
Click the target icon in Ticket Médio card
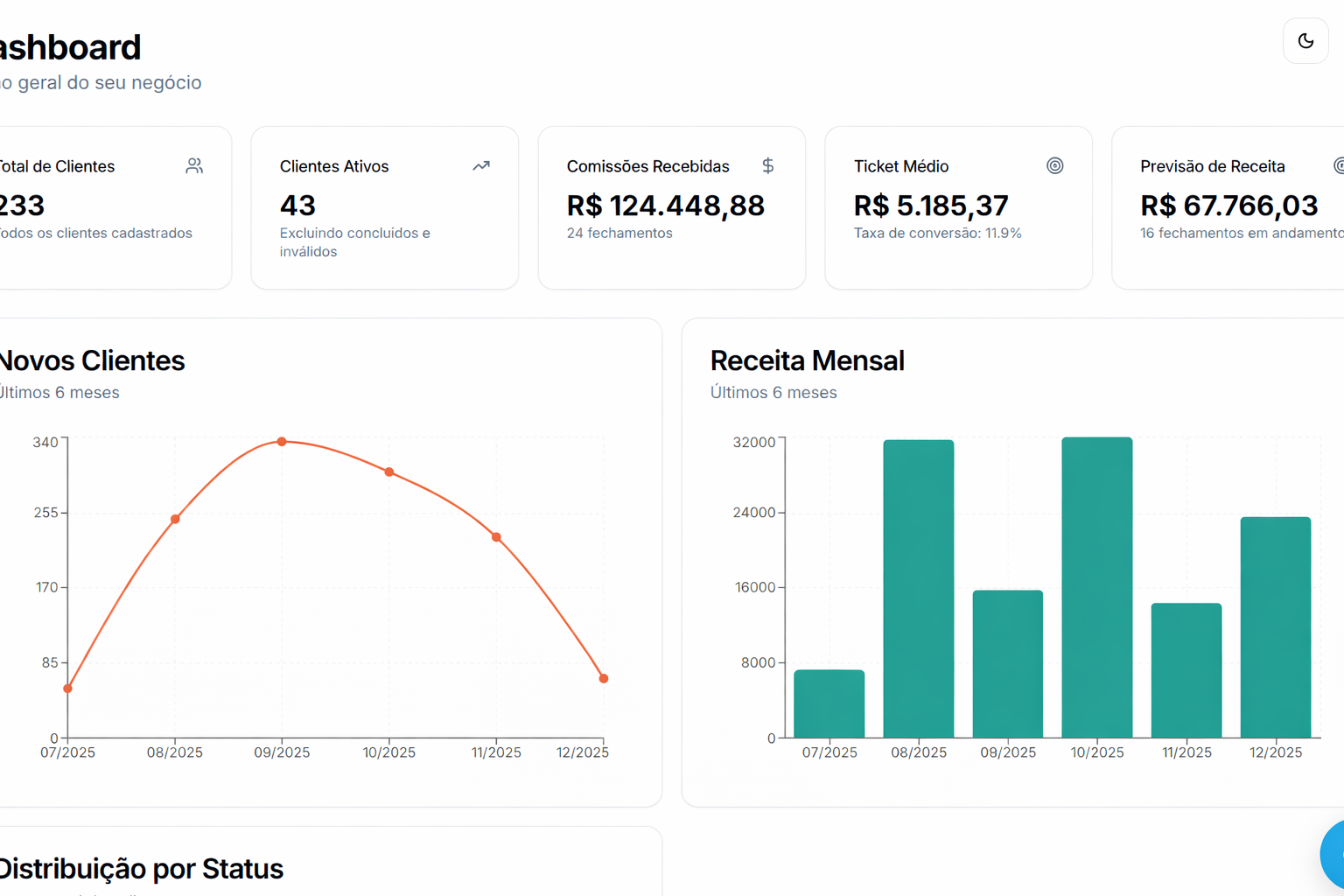1055,166
